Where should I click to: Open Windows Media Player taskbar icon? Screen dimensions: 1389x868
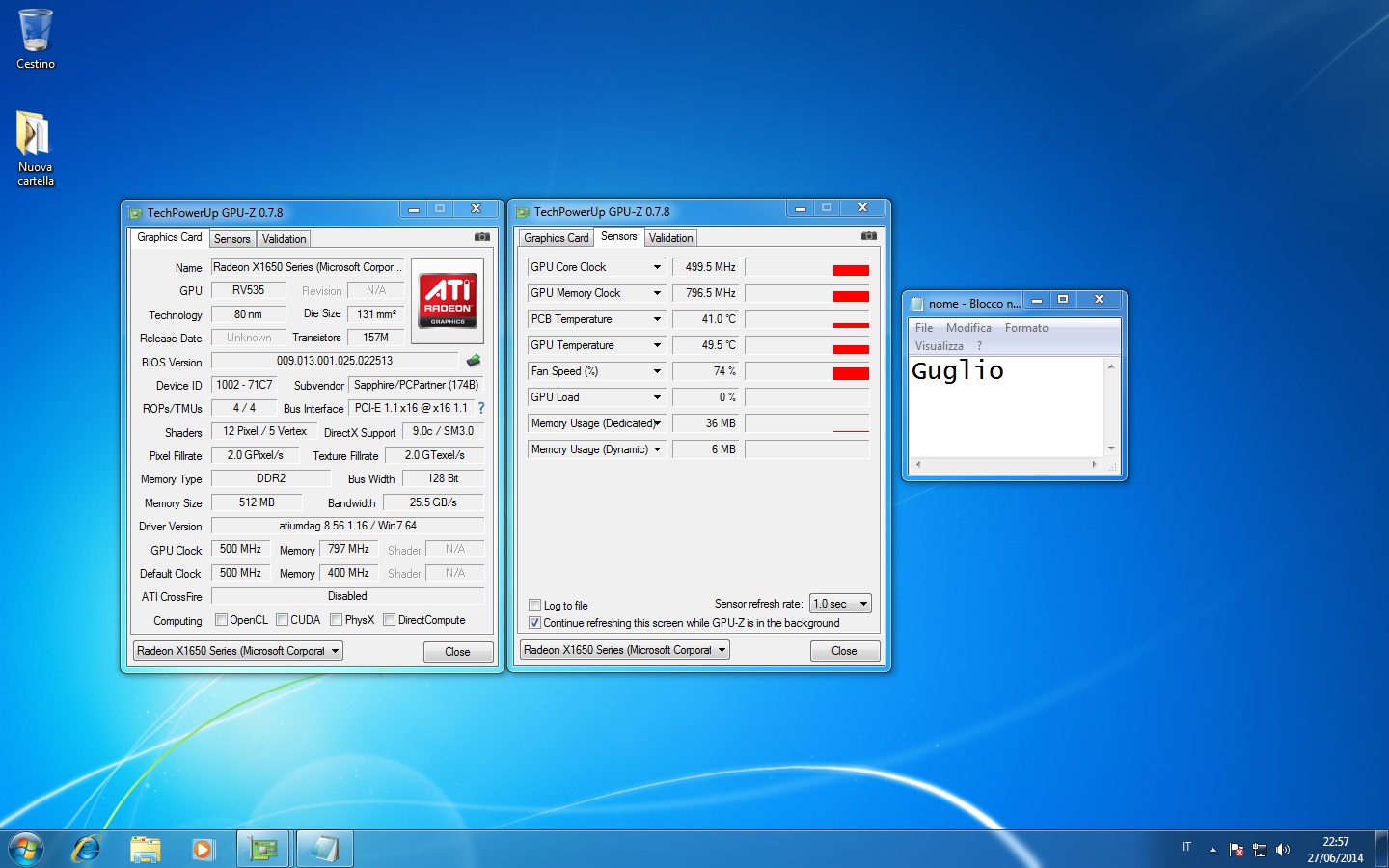coord(203,850)
